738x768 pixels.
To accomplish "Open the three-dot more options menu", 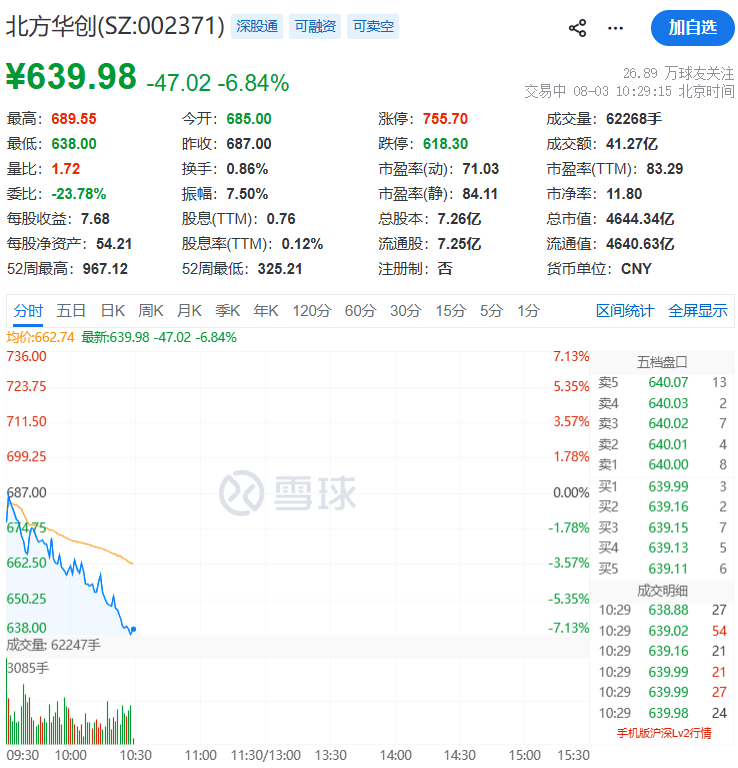I will (x=615, y=28).
